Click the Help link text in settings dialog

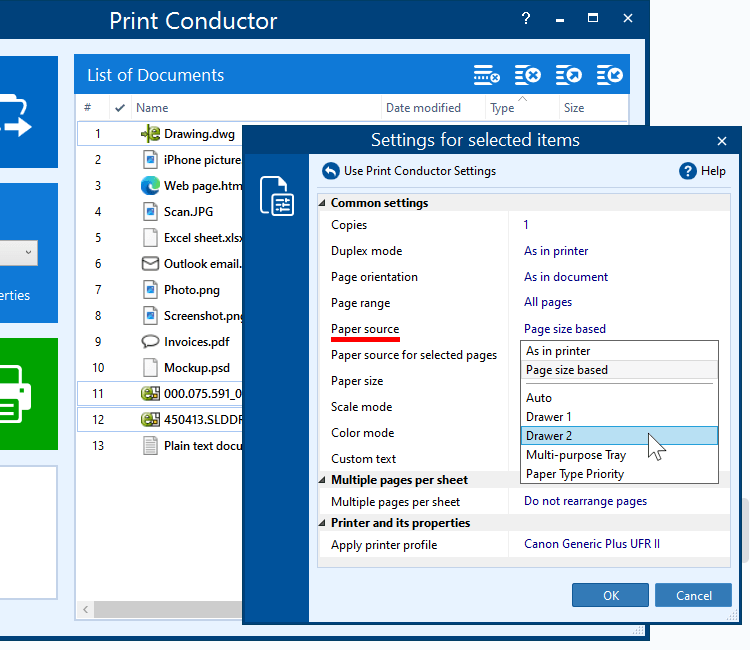click(x=713, y=171)
